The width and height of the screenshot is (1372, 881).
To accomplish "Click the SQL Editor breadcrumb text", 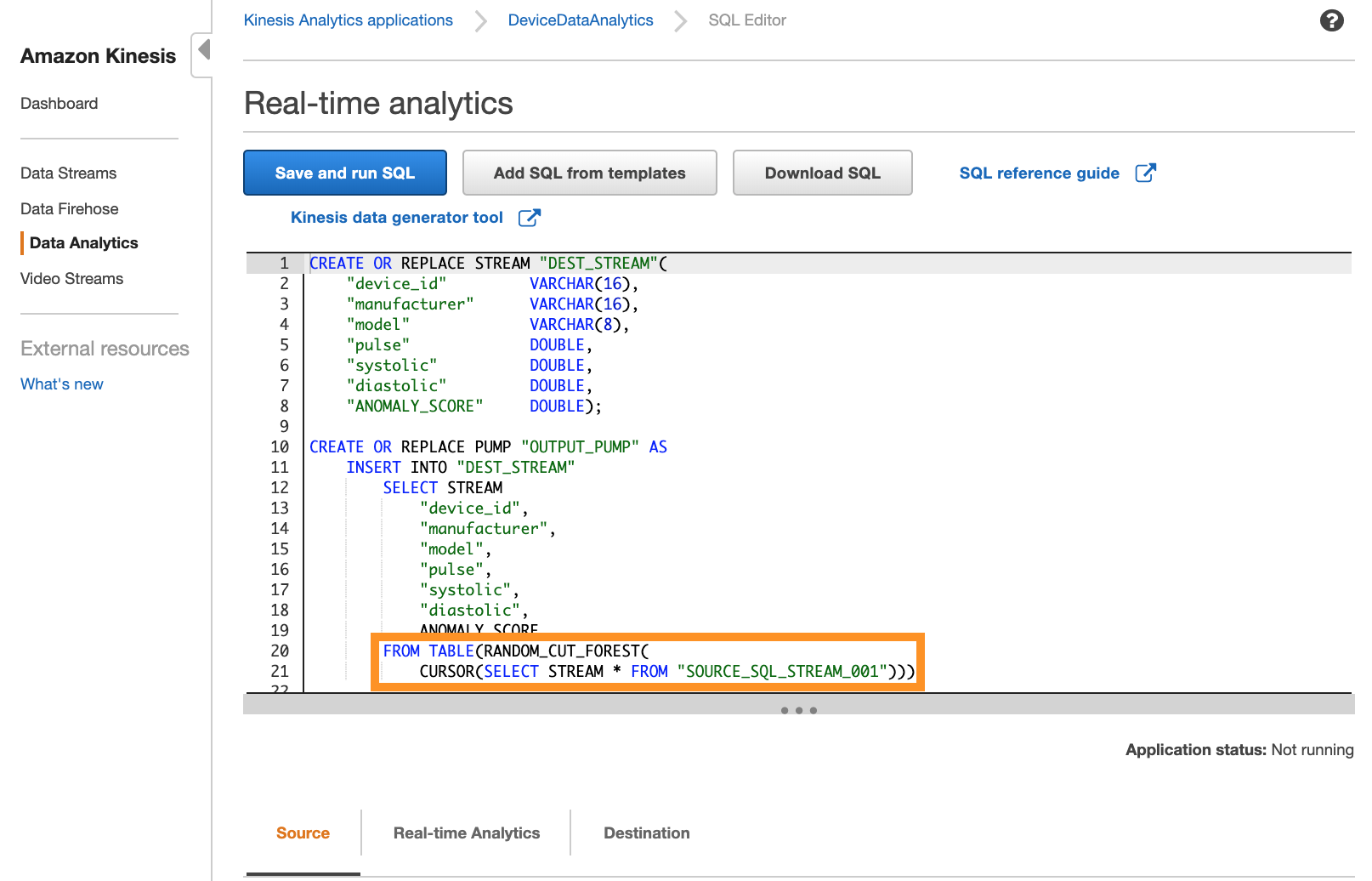I will click(747, 20).
